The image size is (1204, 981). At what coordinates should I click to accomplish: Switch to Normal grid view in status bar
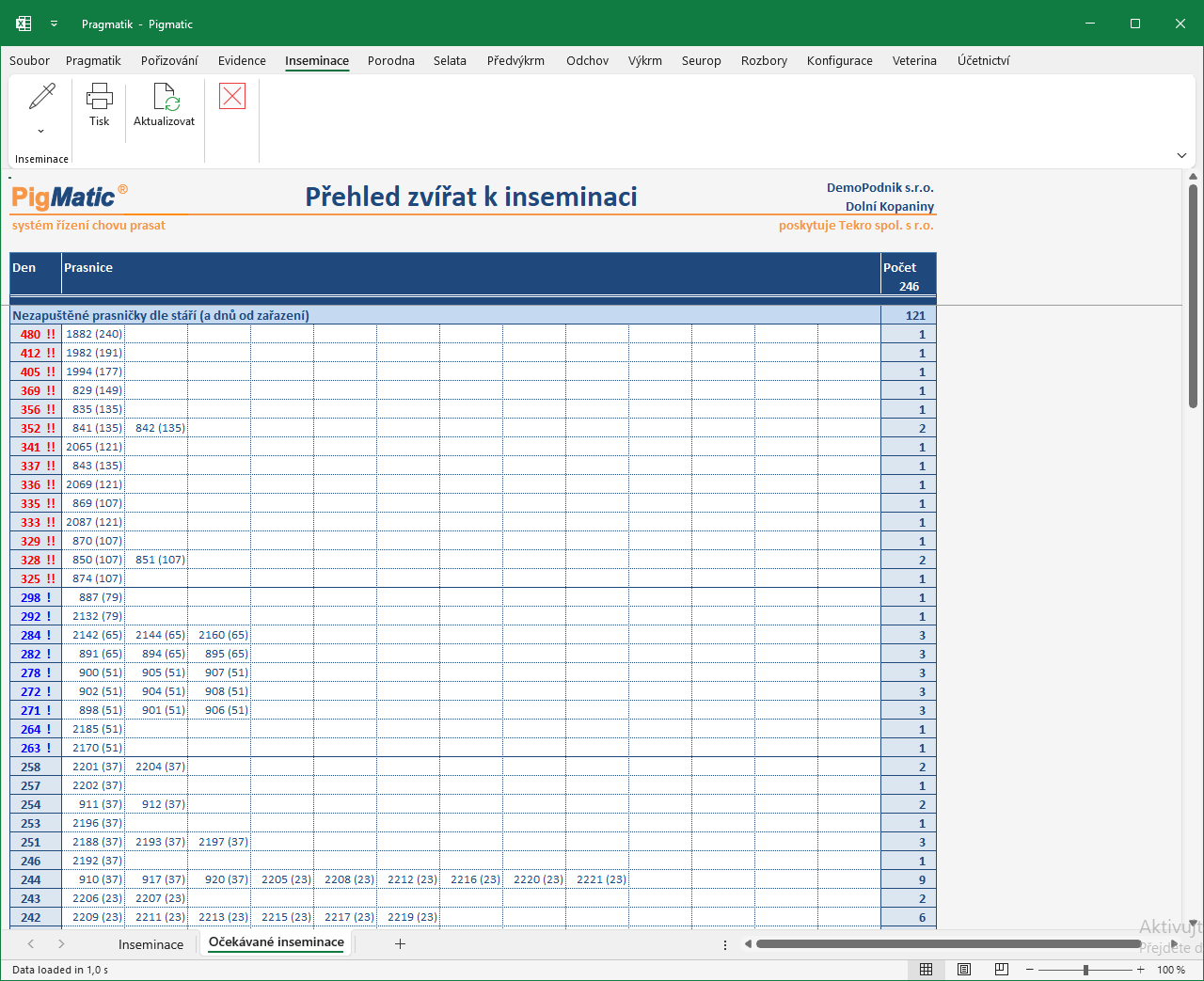coord(927,970)
